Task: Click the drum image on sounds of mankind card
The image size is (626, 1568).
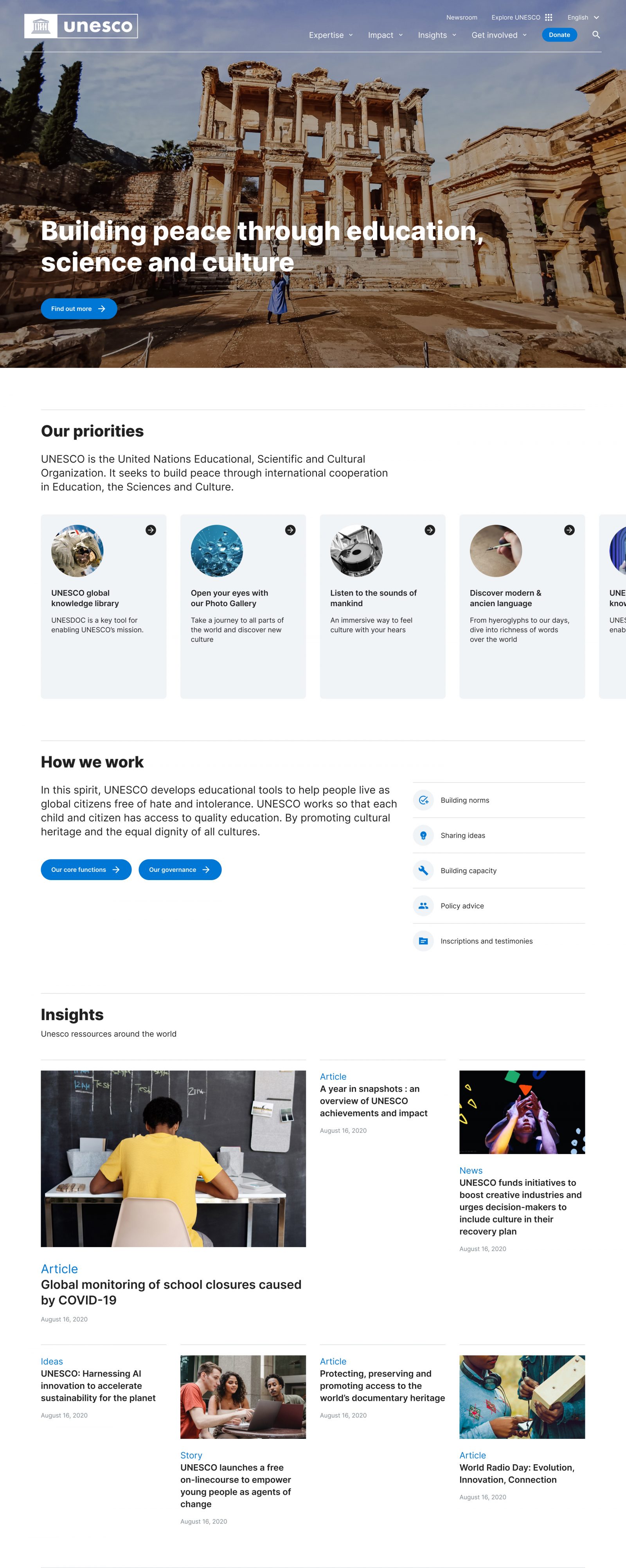Action: pyautogui.click(x=356, y=551)
